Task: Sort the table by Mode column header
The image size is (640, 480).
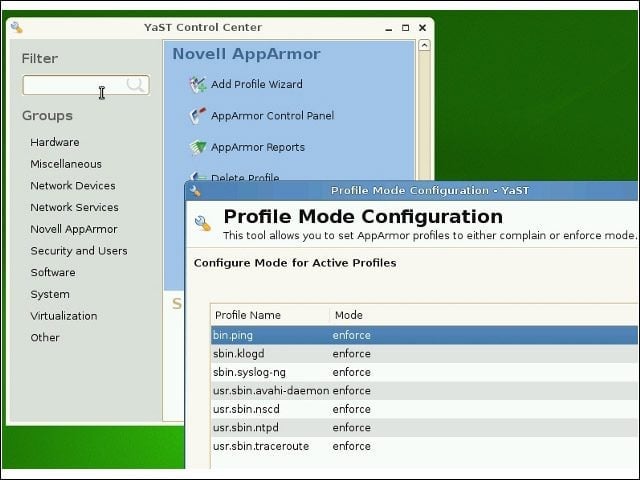Action: [x=484, y=315]
